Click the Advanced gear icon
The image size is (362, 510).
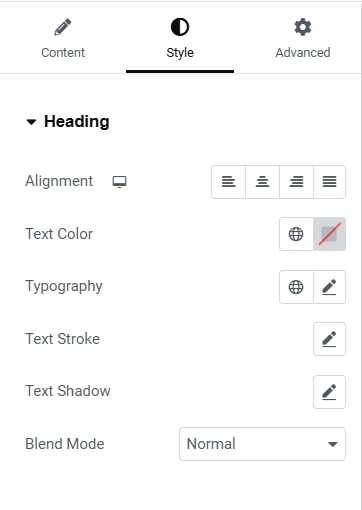(303, 27)
